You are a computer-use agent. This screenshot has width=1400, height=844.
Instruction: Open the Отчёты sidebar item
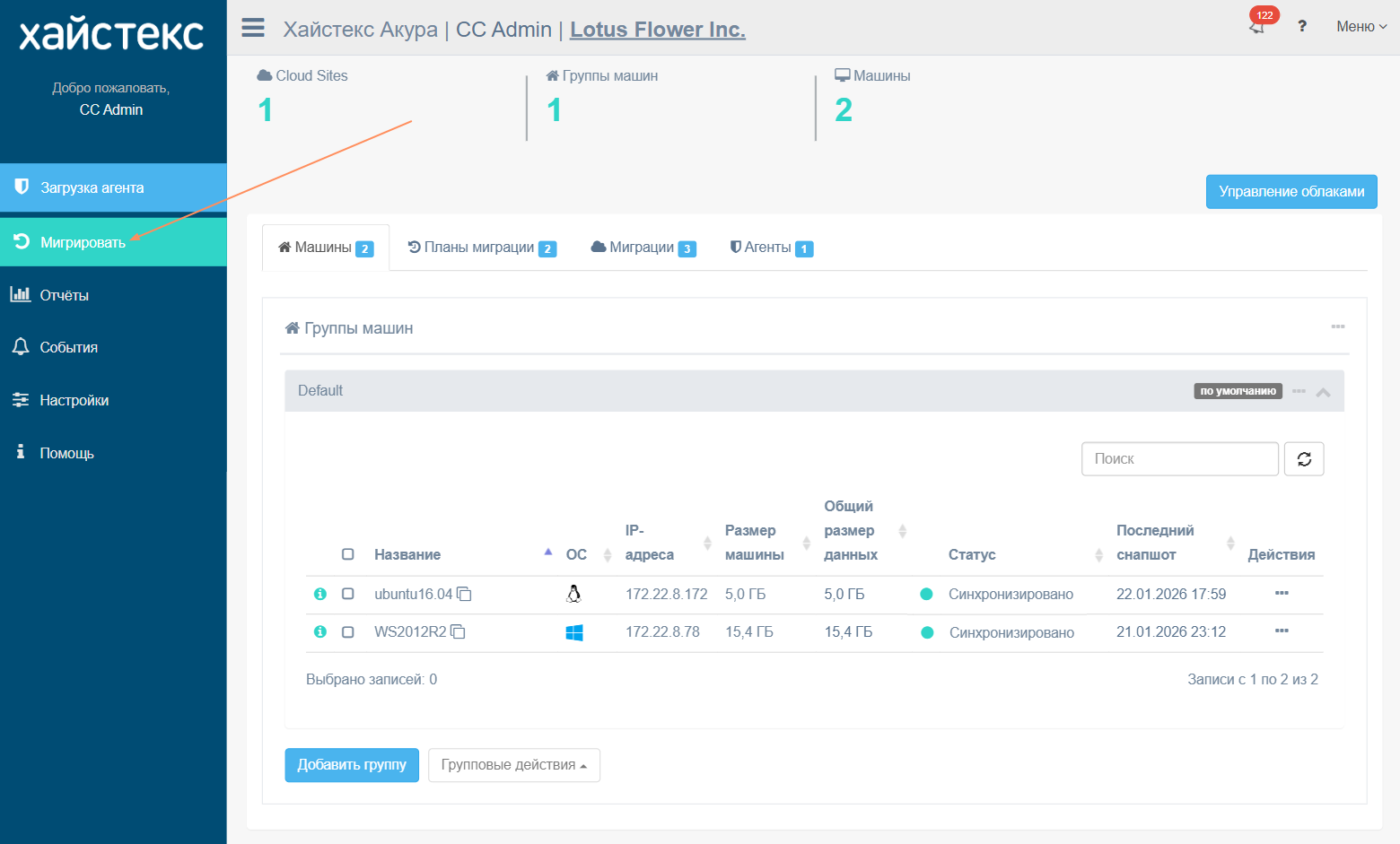[x=65, y=295]
